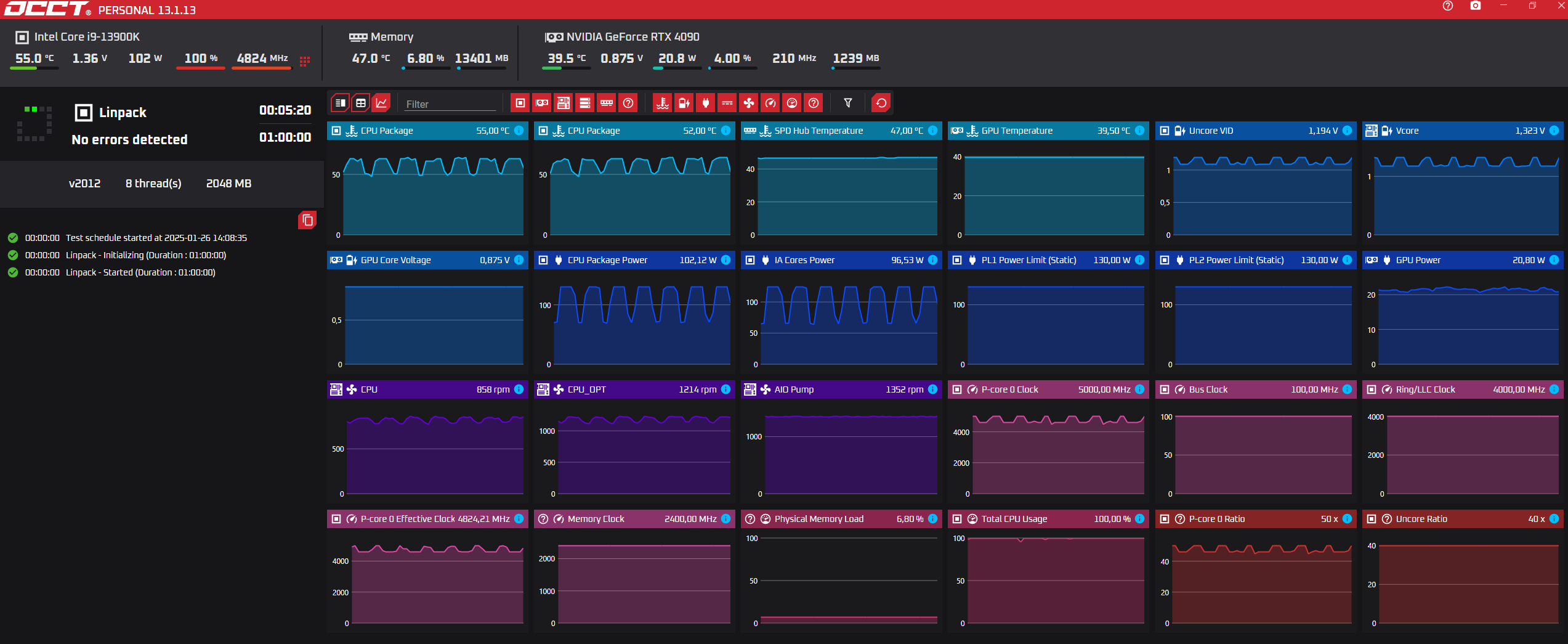The width and height of the screenshot is (1568, 644).
Task: Show info for Vcore card
Action: [x=1554, y=131]
